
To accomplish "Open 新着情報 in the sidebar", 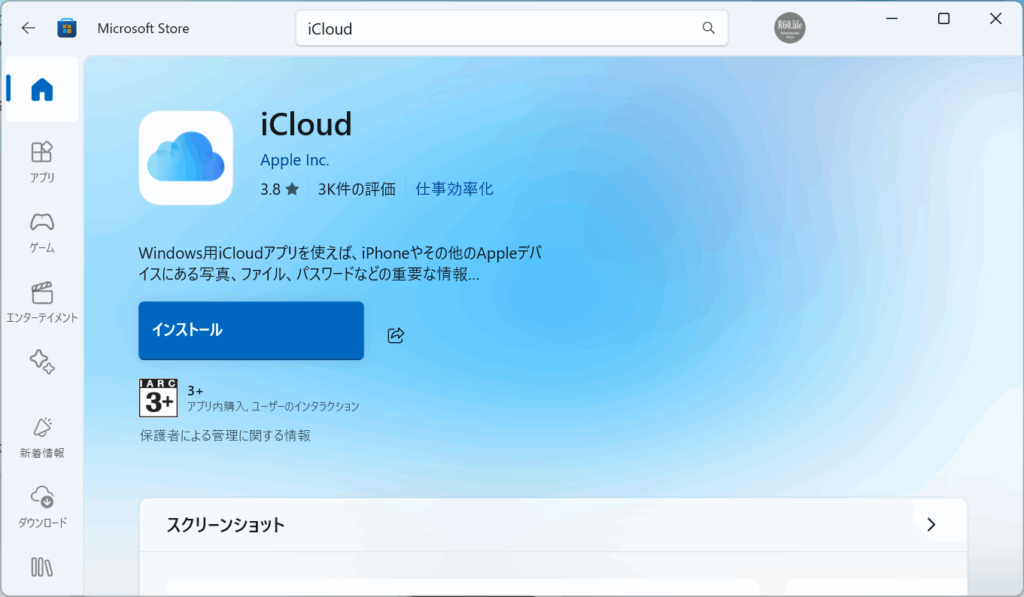I will [x=42, y=436].
